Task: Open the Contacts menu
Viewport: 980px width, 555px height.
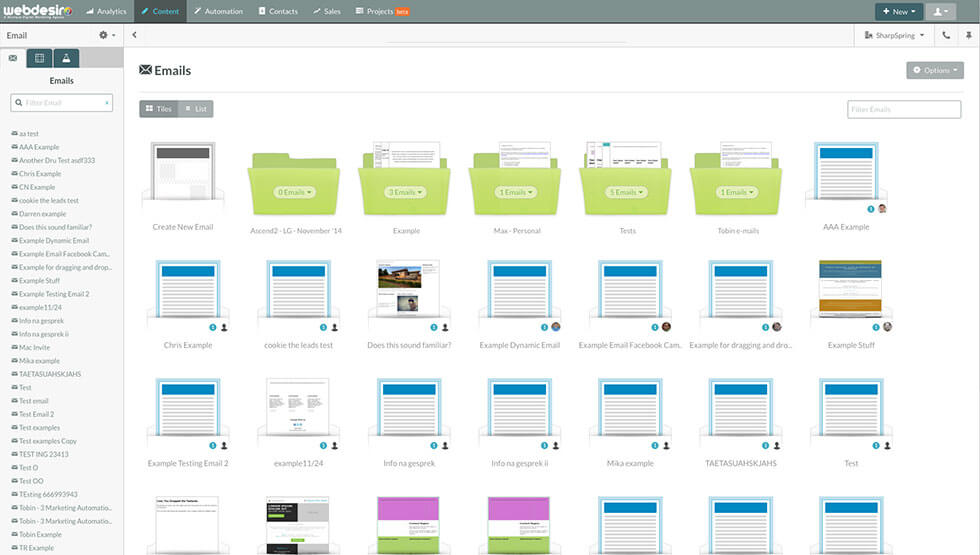Action: pos(278,11)
